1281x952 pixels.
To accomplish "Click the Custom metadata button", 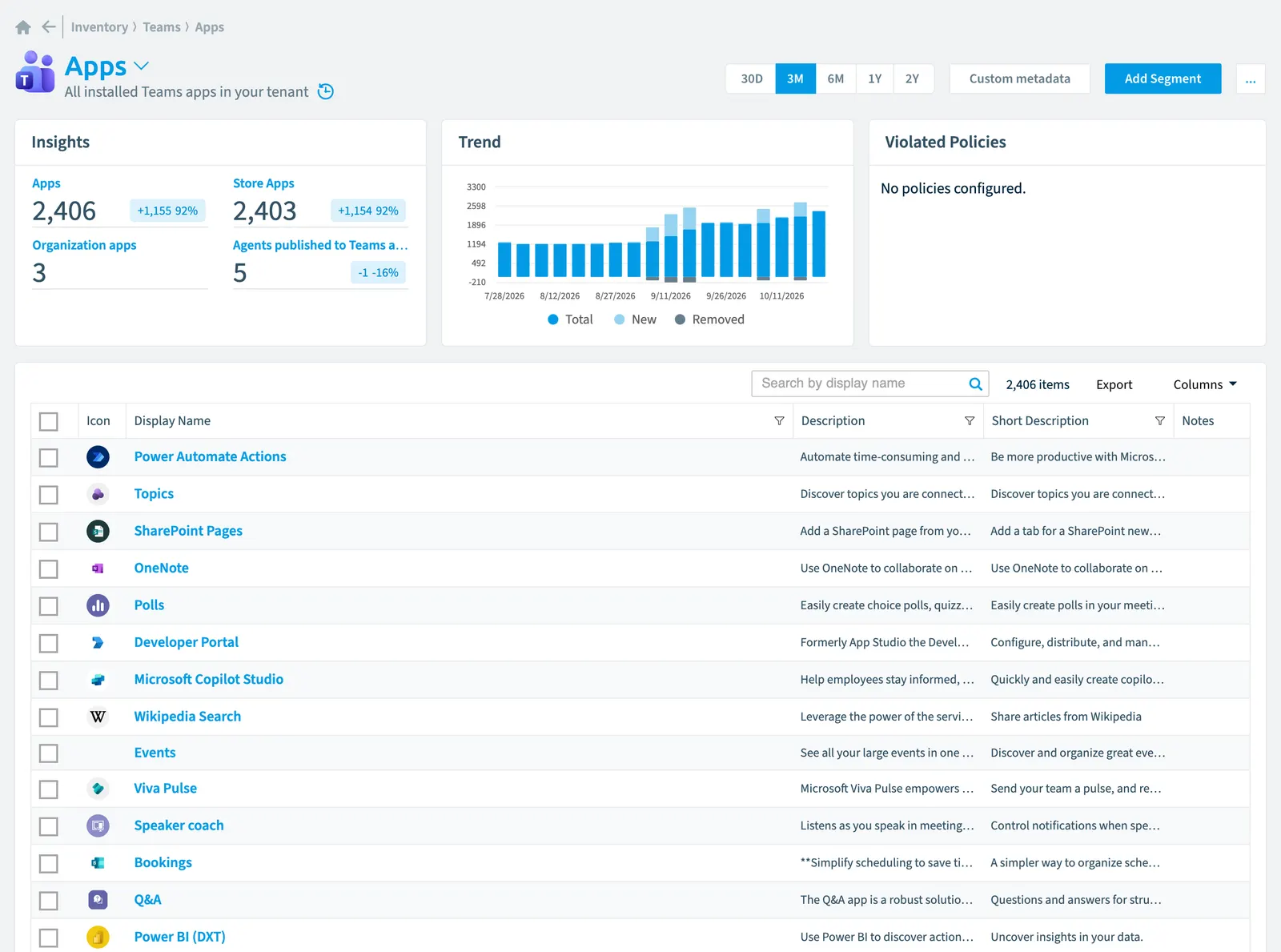I will click(x=1019, y=79).
